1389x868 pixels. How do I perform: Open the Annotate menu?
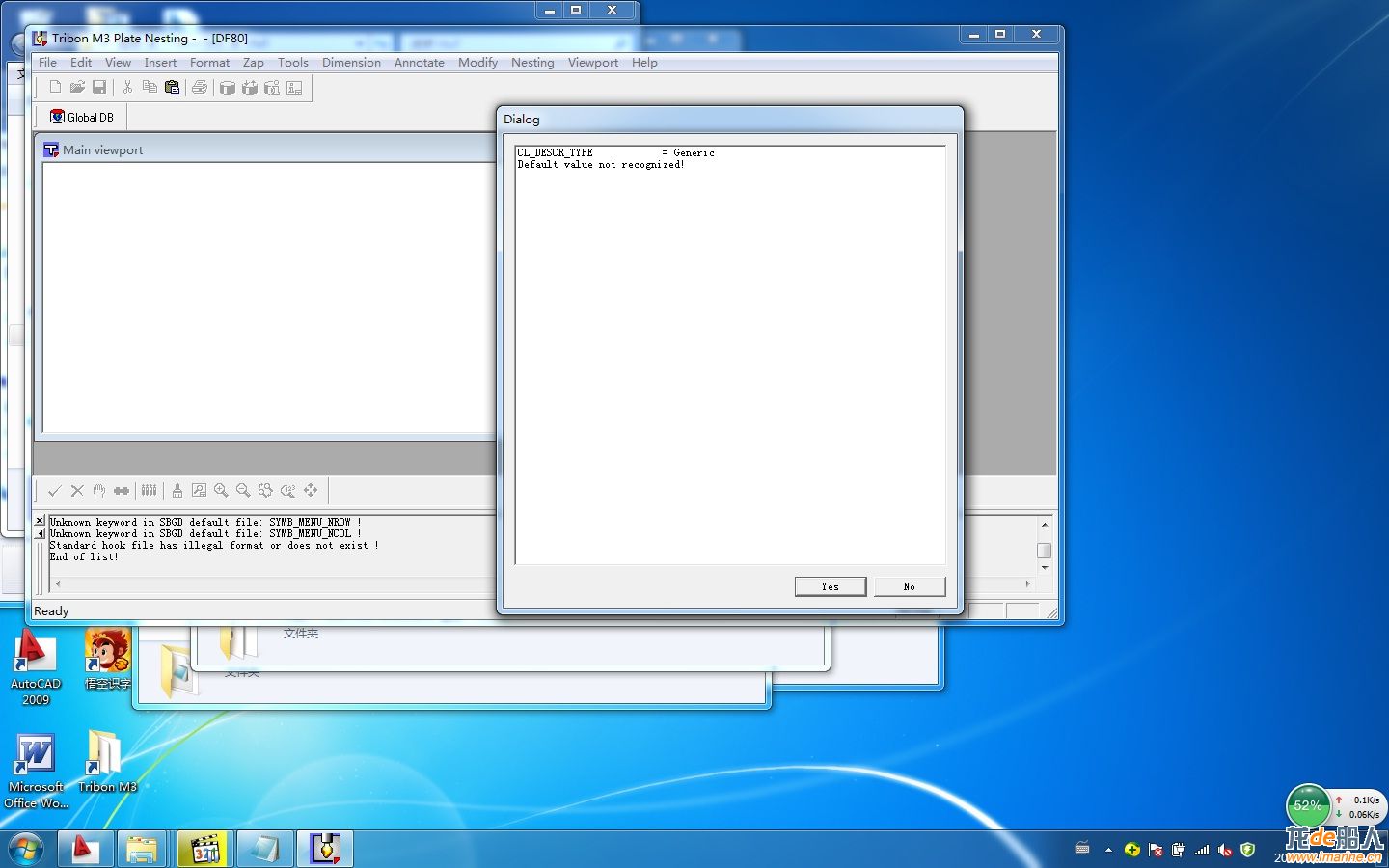pos(420,63)
